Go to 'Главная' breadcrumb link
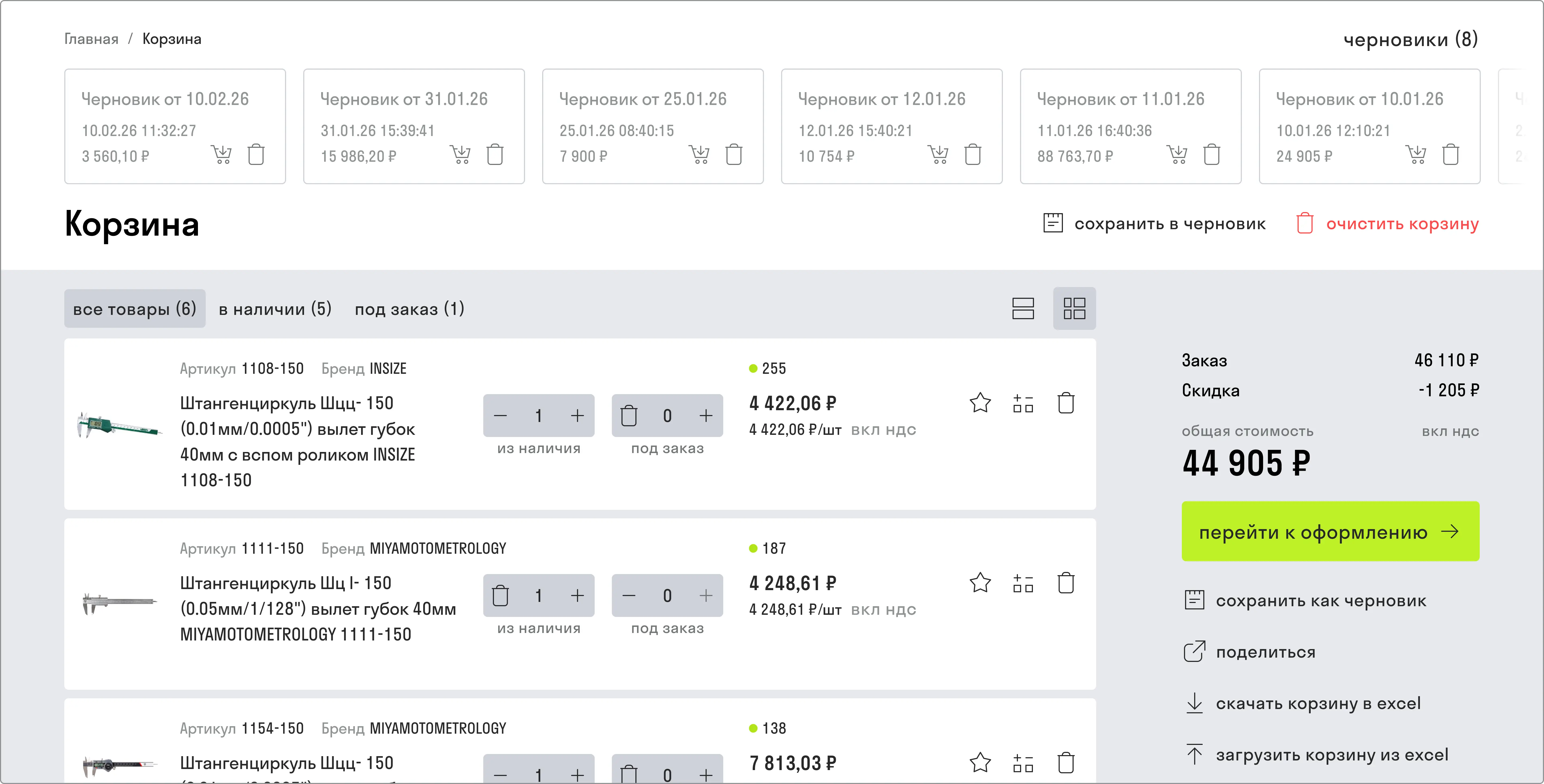The width and height of the screenshot is (1544, 784). point(91,39)
